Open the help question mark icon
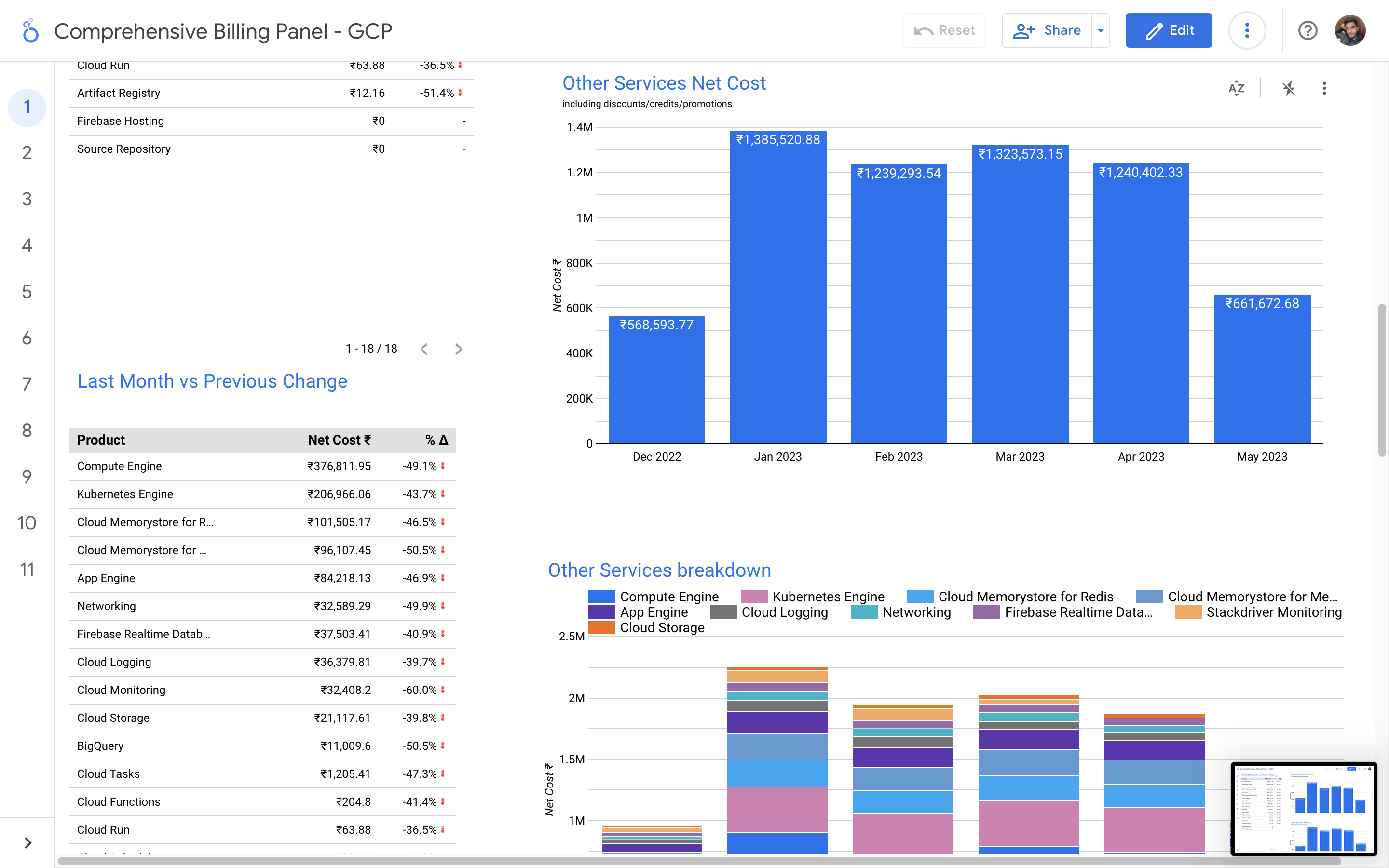Viewport: 1389px width, 868px height. coord(1307,31)
